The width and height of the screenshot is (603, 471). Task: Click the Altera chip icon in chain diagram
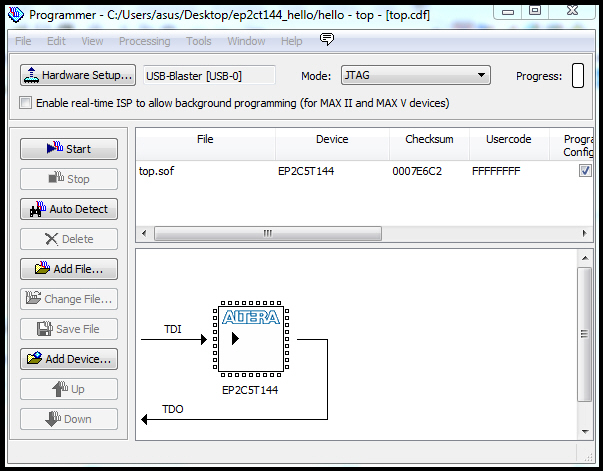[x=251, y=339]
